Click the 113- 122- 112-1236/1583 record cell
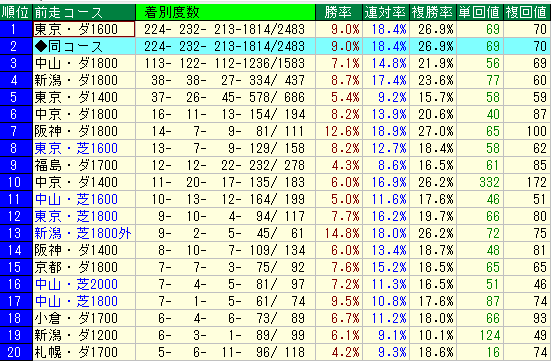The image size is (551, 361). [x=225, y=63]
